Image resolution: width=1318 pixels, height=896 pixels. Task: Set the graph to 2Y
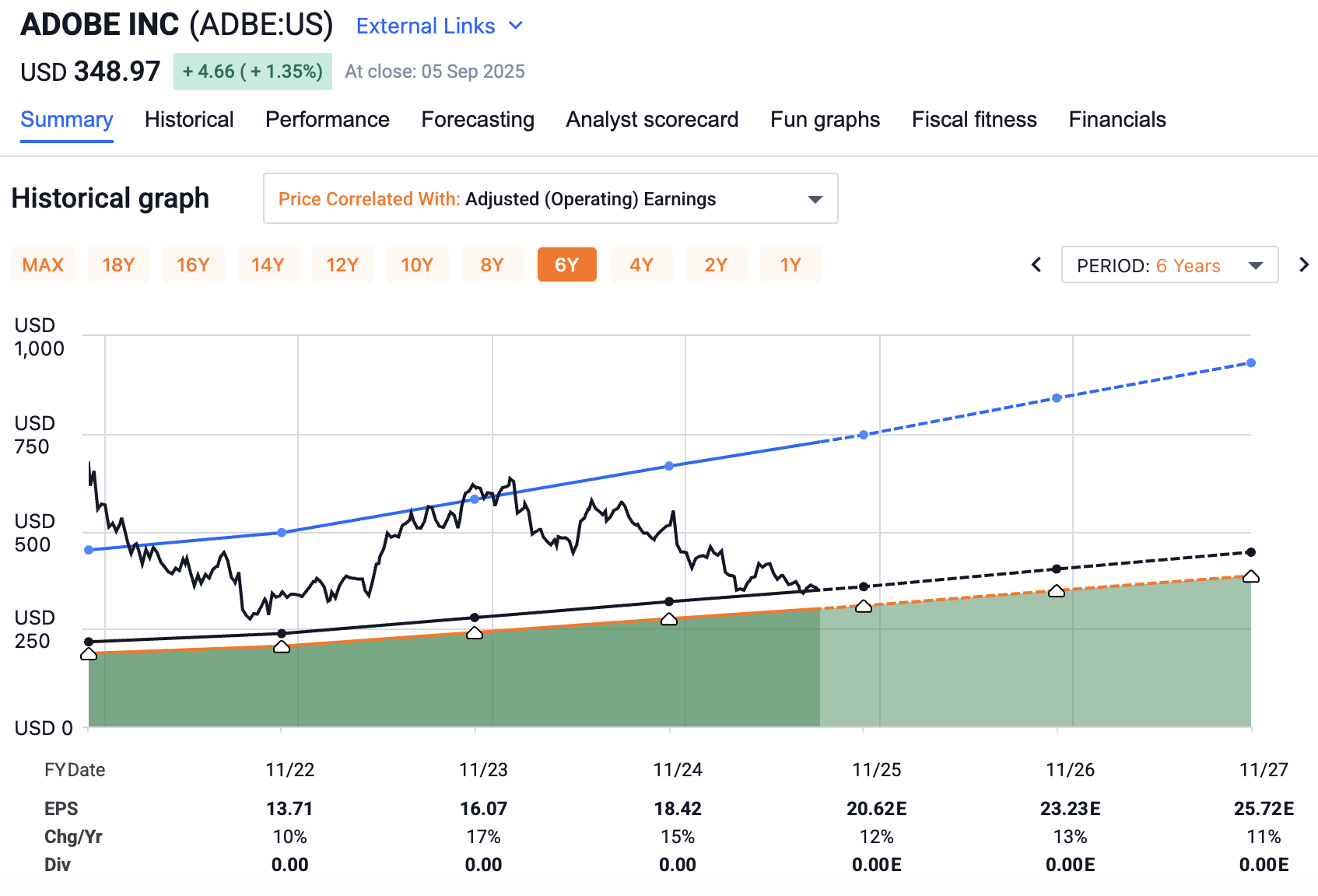[x=716, y=265]
